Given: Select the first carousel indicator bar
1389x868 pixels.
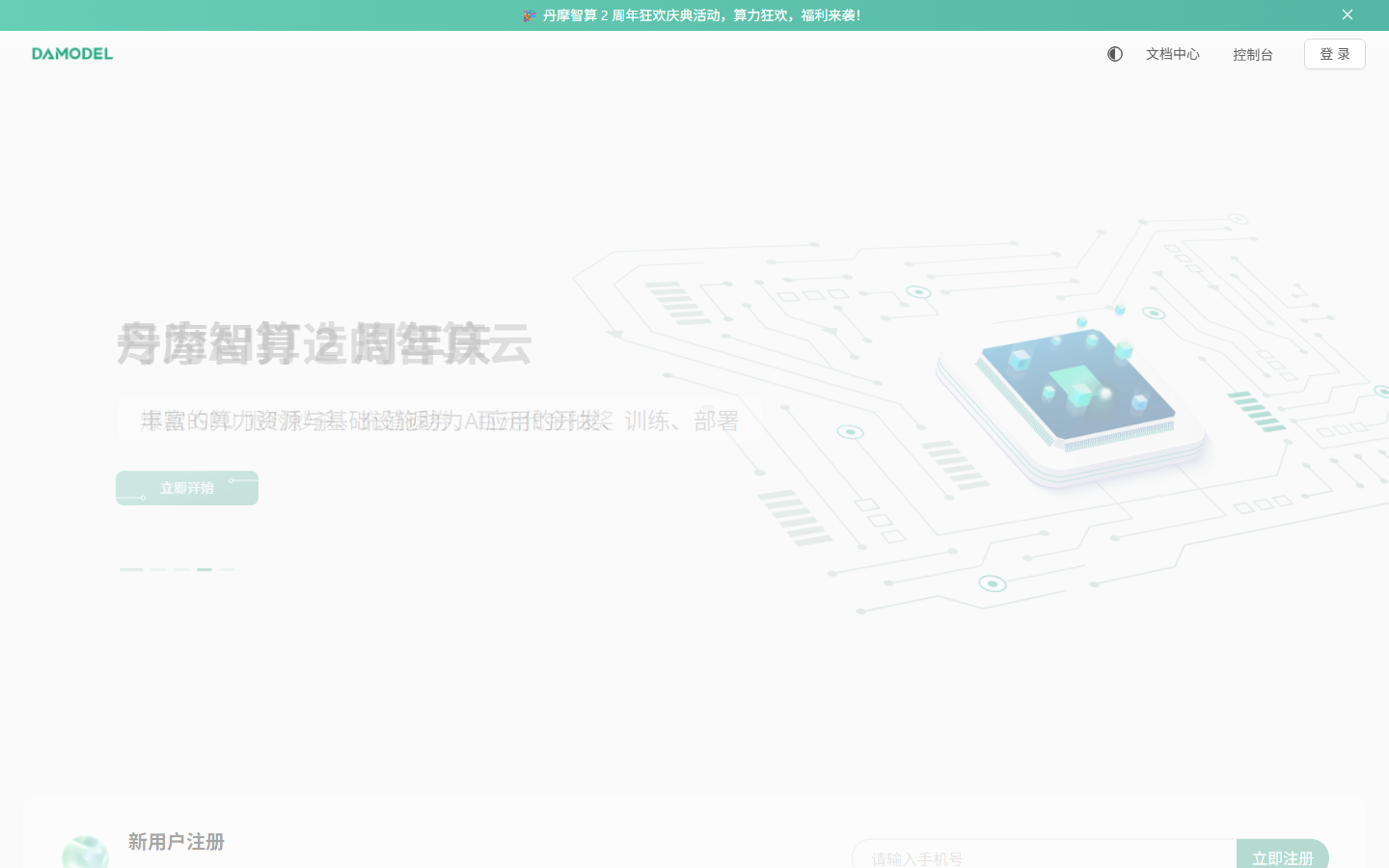Looking at the screenshot, I should click(x=131, y=569).
